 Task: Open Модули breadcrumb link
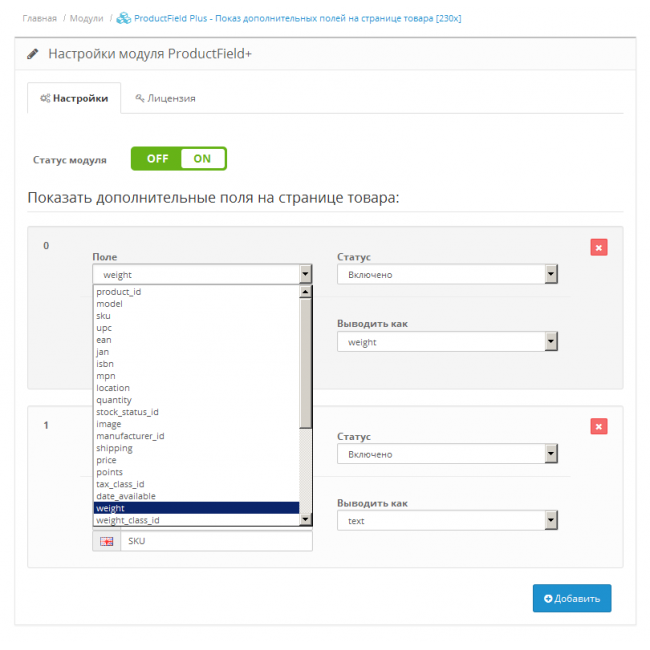[x=86, y=18]
